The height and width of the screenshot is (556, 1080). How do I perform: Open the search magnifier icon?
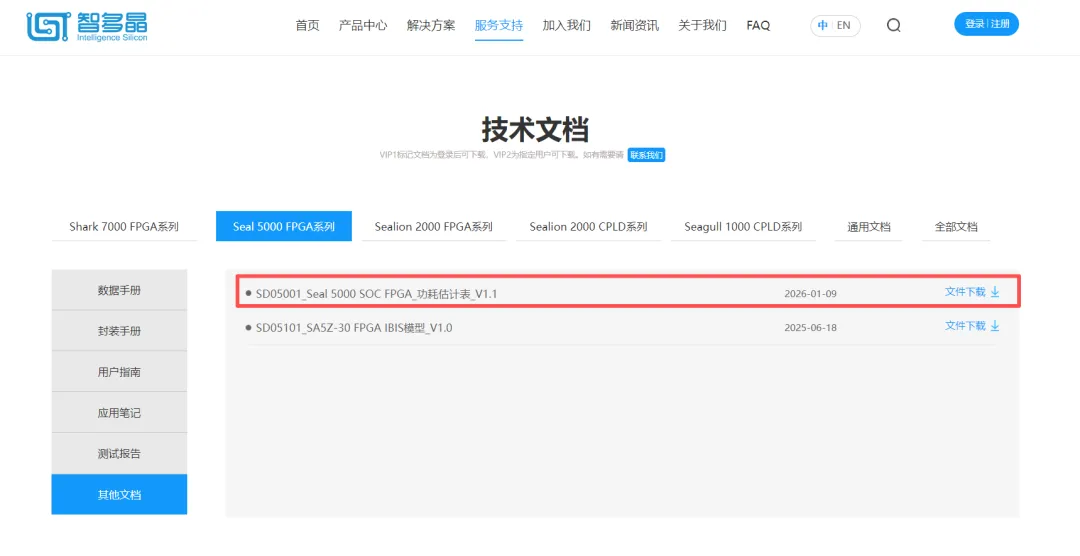(893, 25)
